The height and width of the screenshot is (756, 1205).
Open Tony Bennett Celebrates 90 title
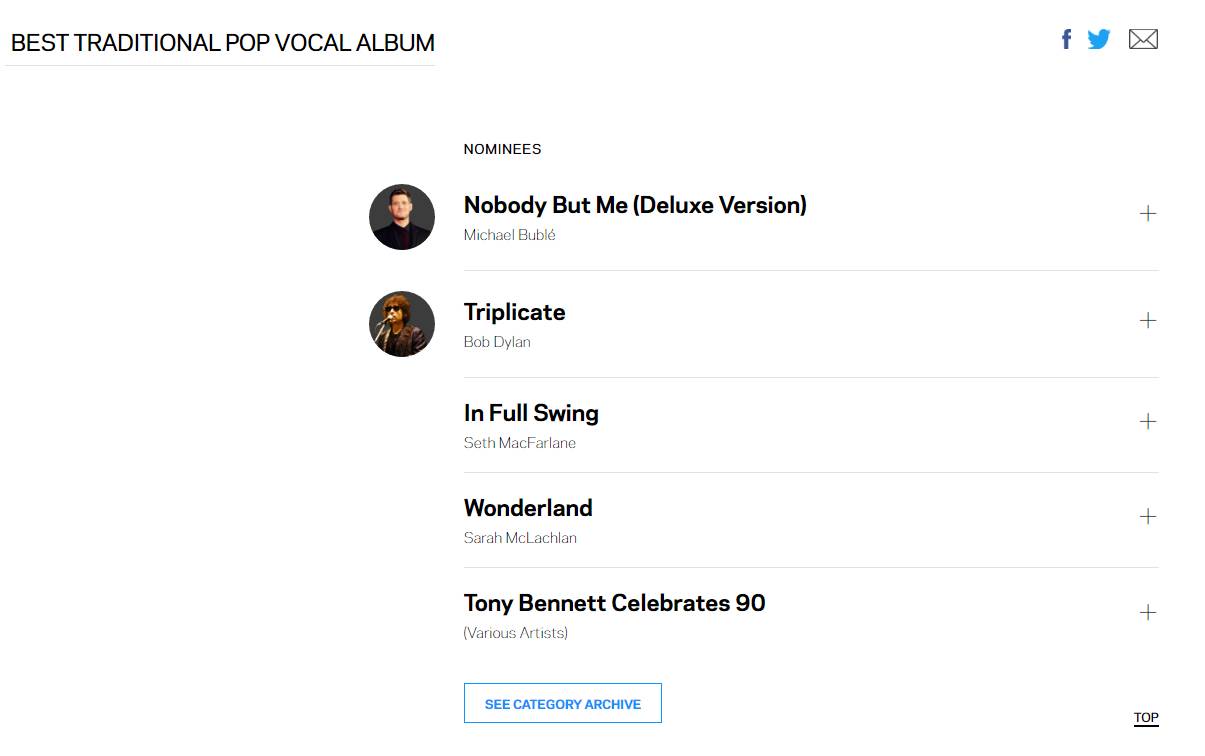(x=615, y=603)
